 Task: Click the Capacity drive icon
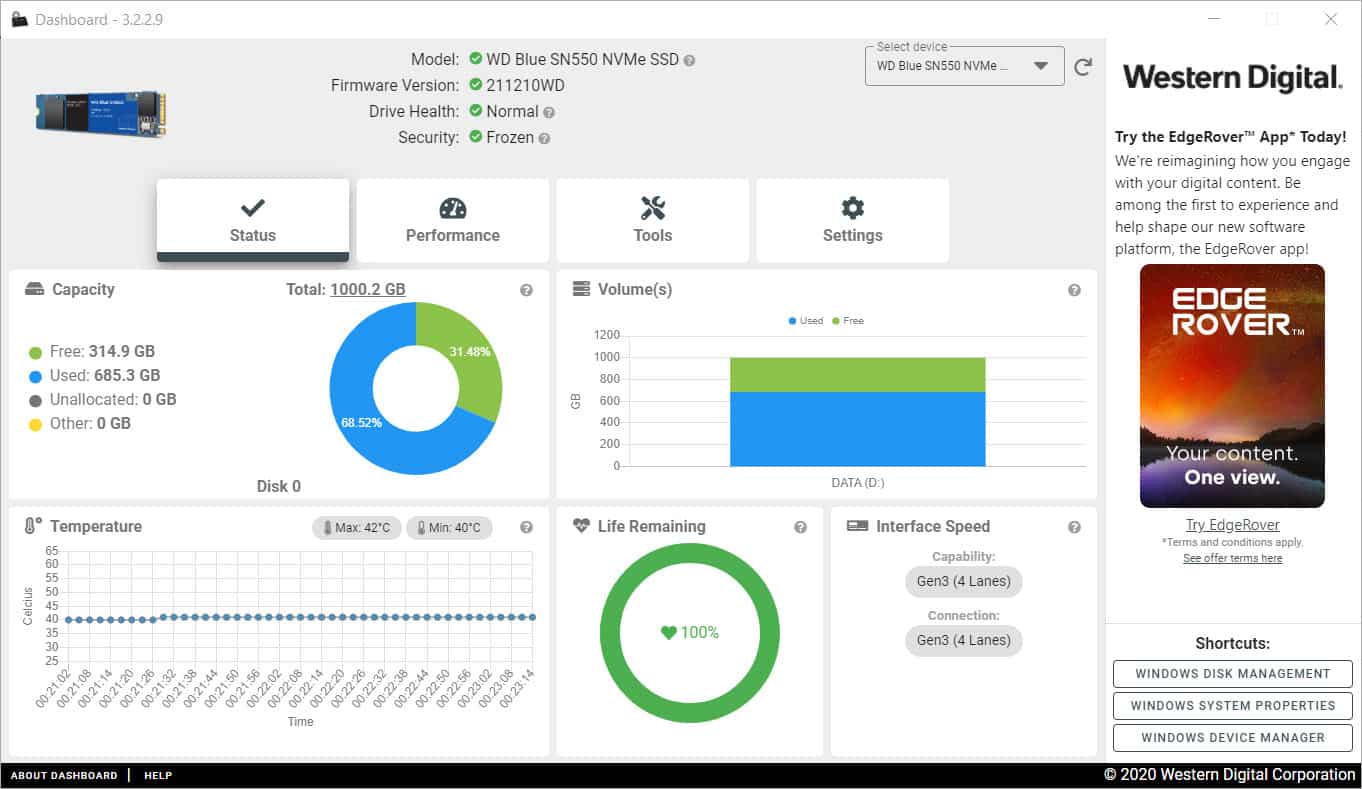35,289
